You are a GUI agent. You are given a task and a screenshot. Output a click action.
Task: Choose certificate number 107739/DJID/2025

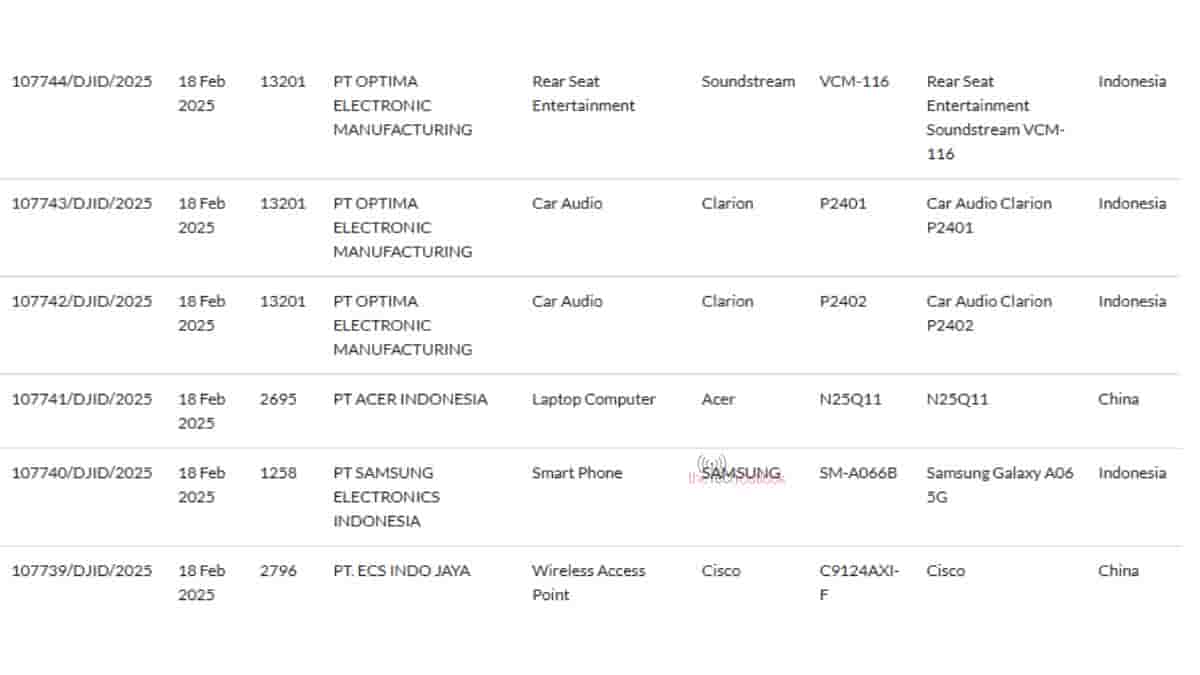click(82, 572)
